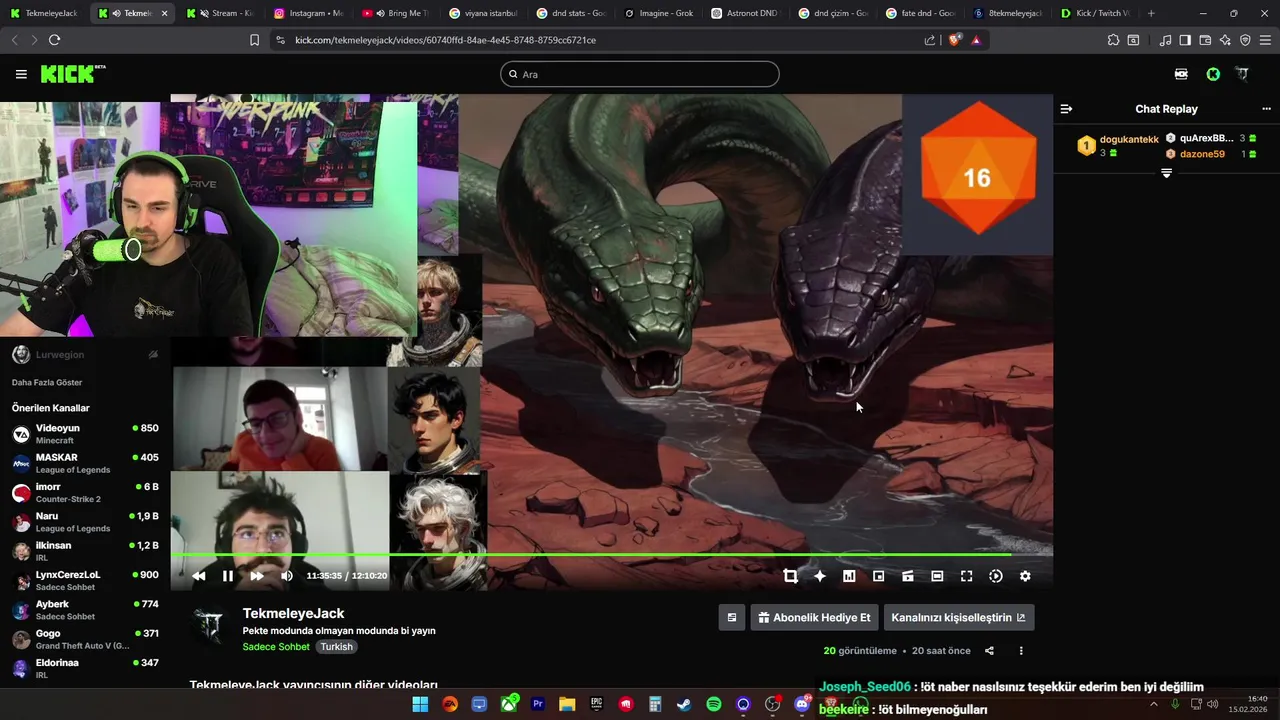Image resolution: width=1280 pixels, height=720 pixels.
Task: Enter fullscreen in the video player
Action: point(966,576)
